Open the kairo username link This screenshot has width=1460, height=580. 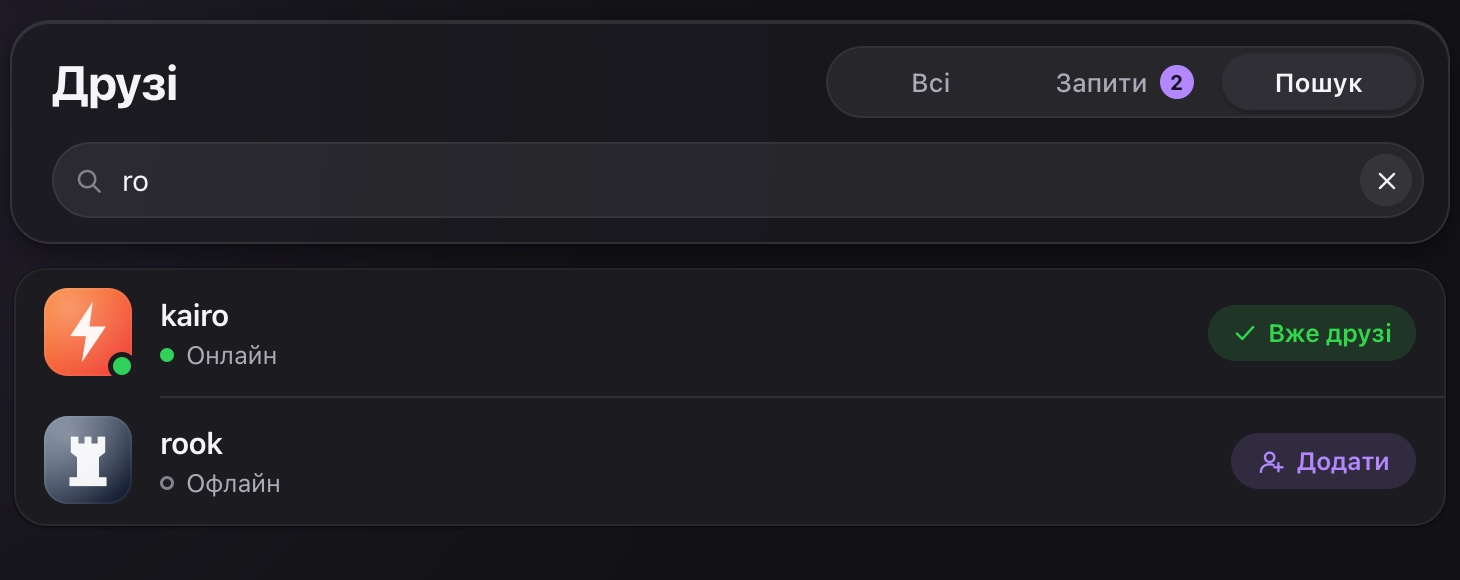(195, 316)
